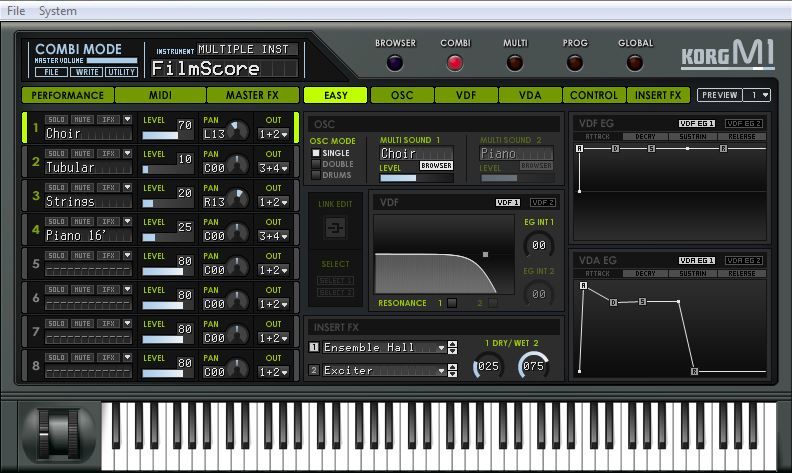Toggle IFX on the Strings timbre
Screen dimensions: 792x473
[109, 187]
